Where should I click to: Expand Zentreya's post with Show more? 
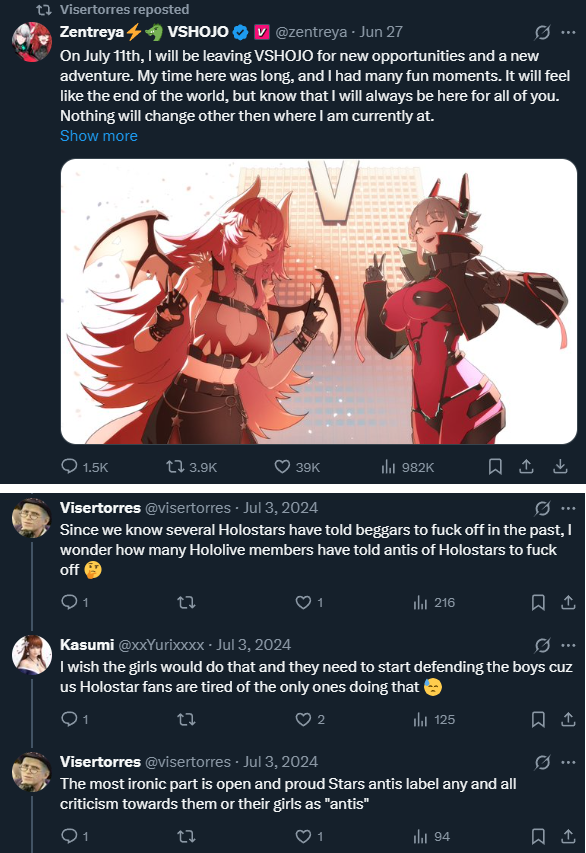coord(98,136)
